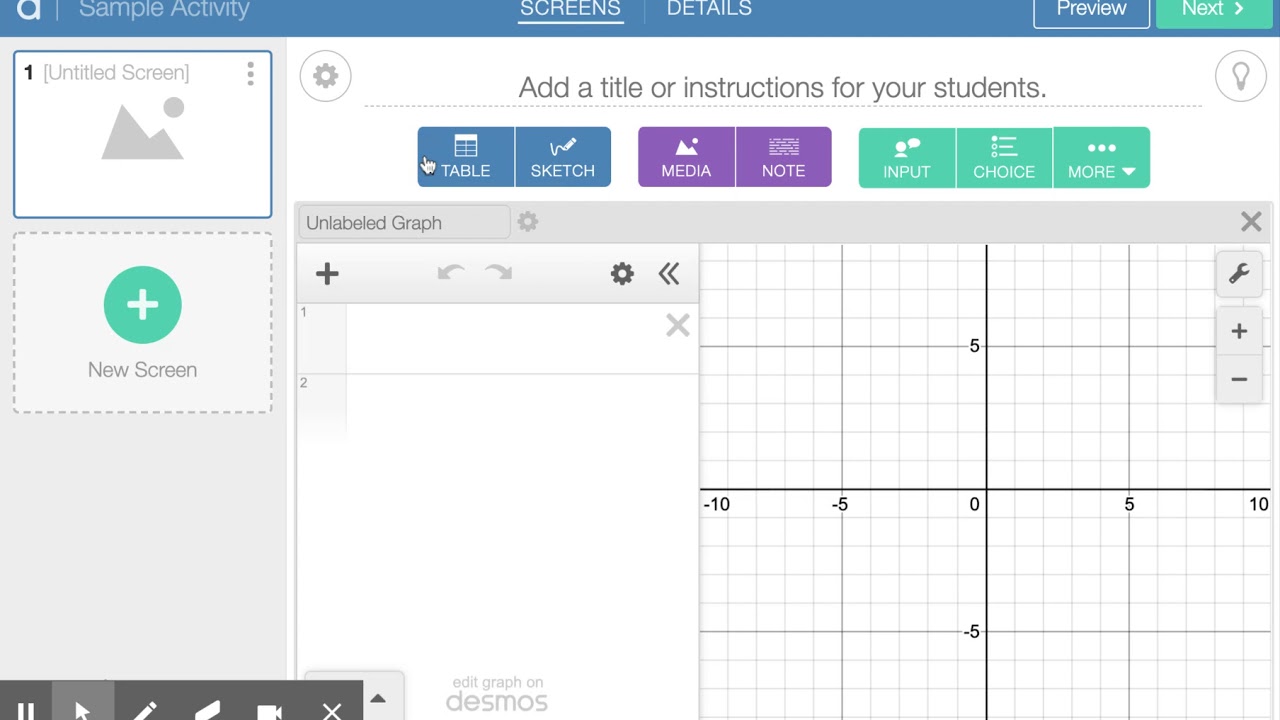The image size is (1280, 720).
Task: Redo graph edit
Action: [498, 274]
